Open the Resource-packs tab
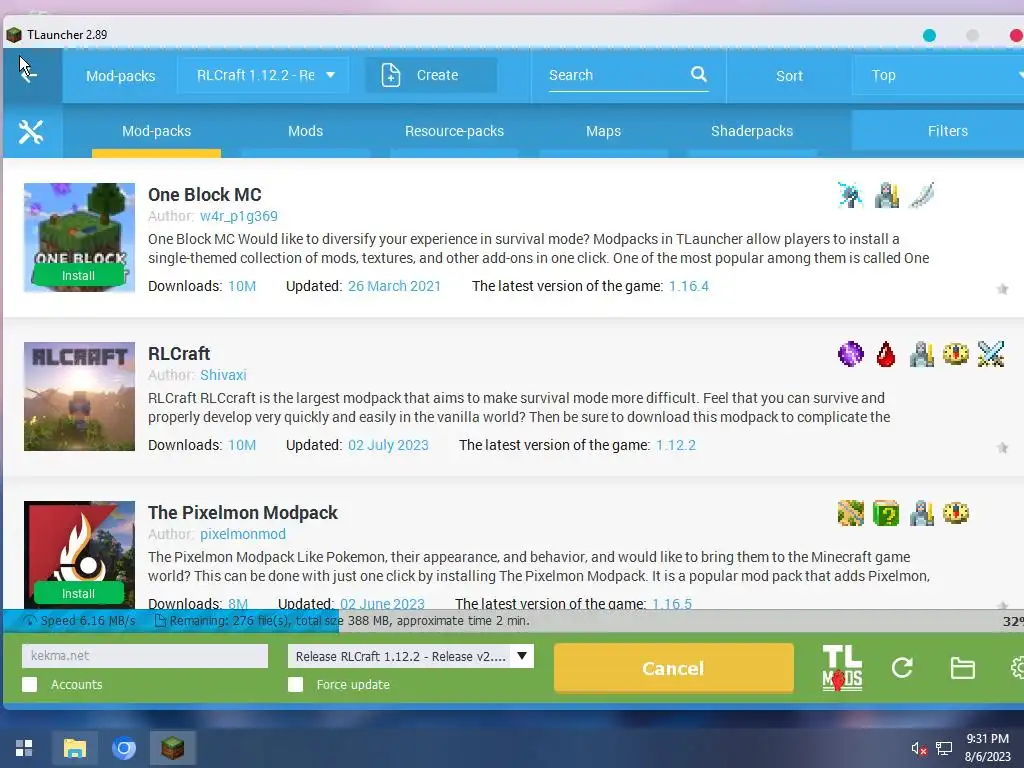Image resolution: width=1024 pixels, height=768 pixels. (x=455, y=131)
